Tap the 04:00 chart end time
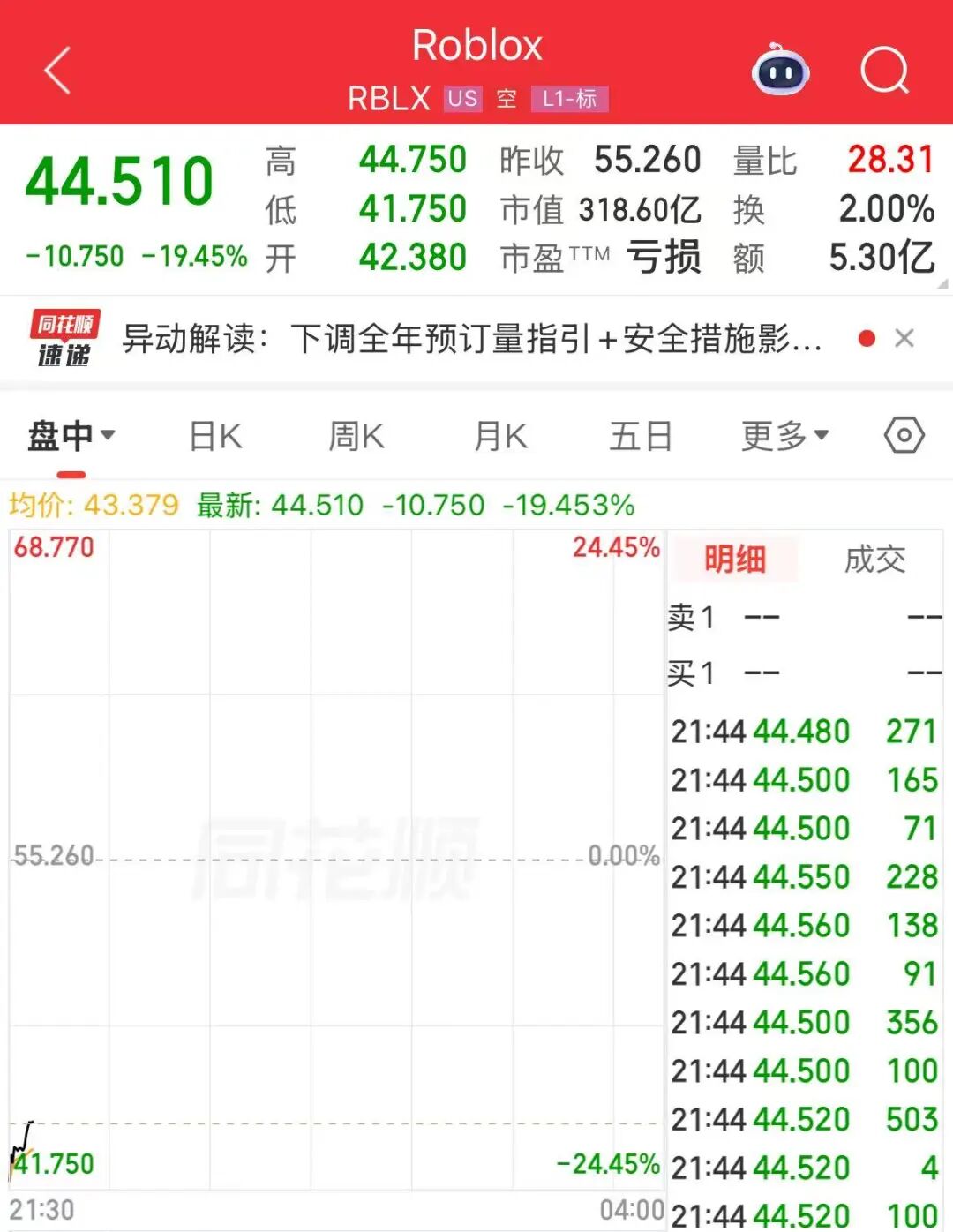 [632, 1210]
